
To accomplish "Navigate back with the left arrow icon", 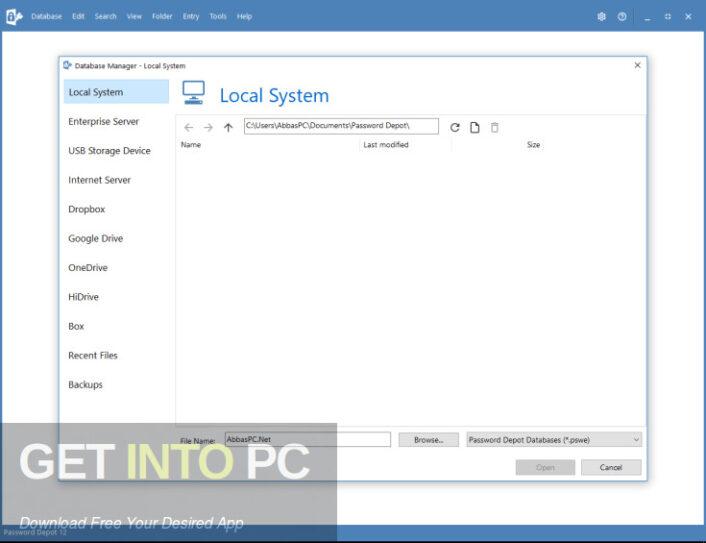I will pyautogui.click(x=189, y=127).
